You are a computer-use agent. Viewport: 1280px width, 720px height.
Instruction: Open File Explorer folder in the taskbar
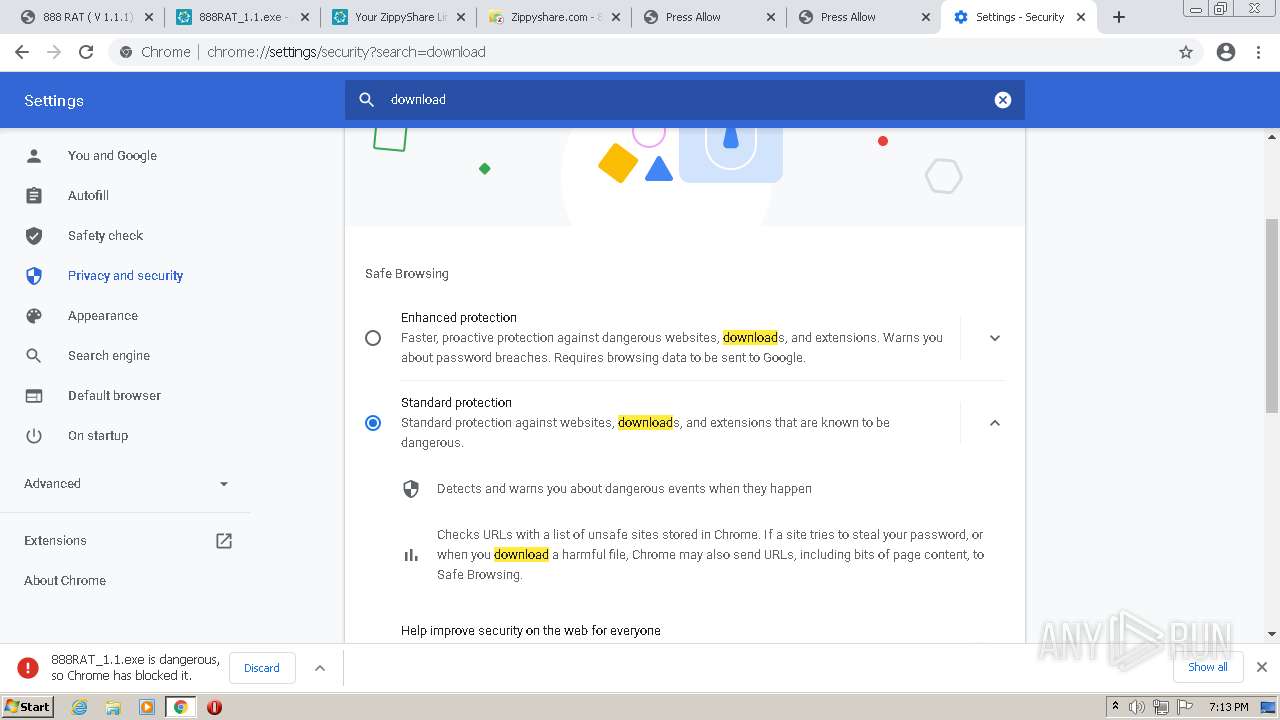[x=113, y=707]
